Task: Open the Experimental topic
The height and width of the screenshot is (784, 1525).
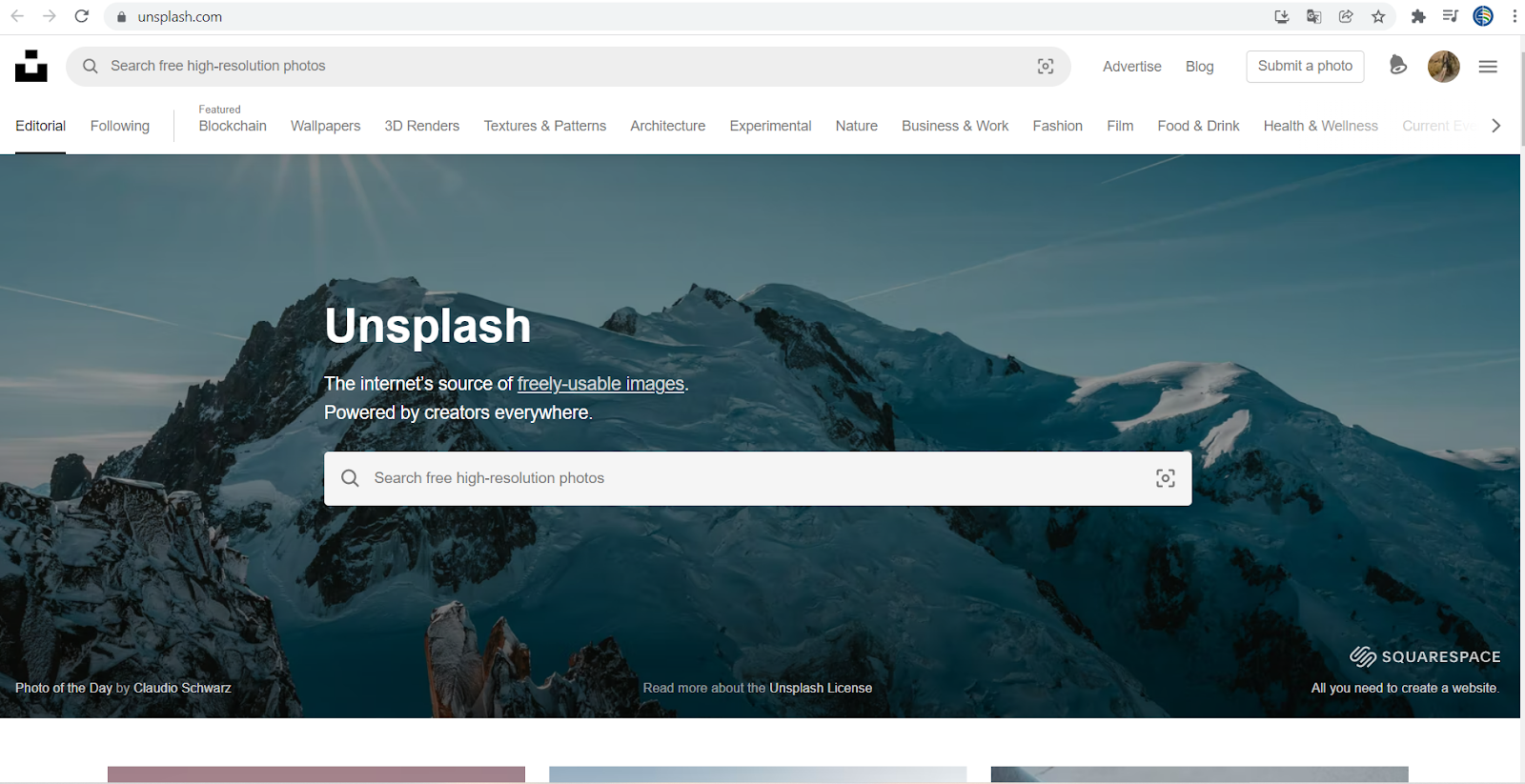Action: (x=770, y=126)
